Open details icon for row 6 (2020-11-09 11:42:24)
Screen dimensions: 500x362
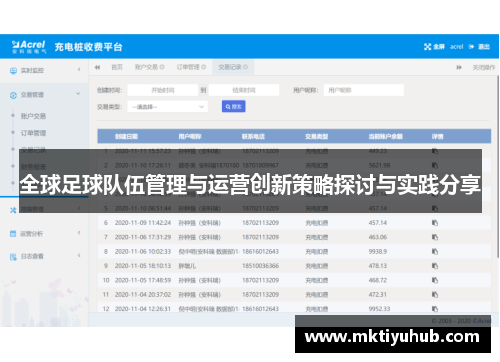pyautogui.click(x=435, y=223)
